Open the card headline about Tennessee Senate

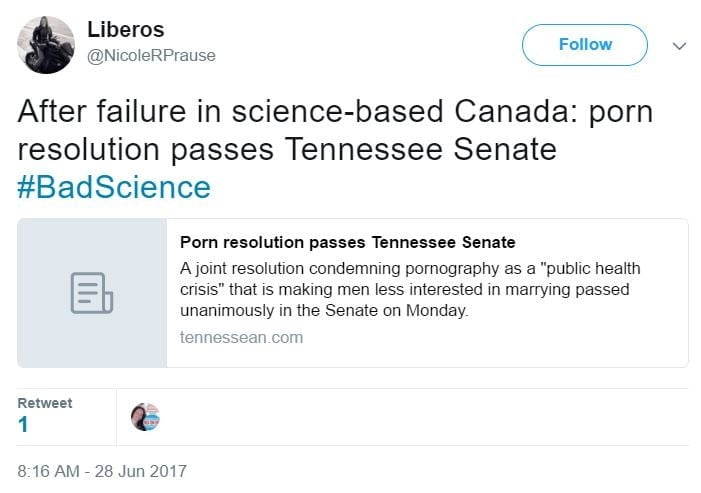coord(347,242)
